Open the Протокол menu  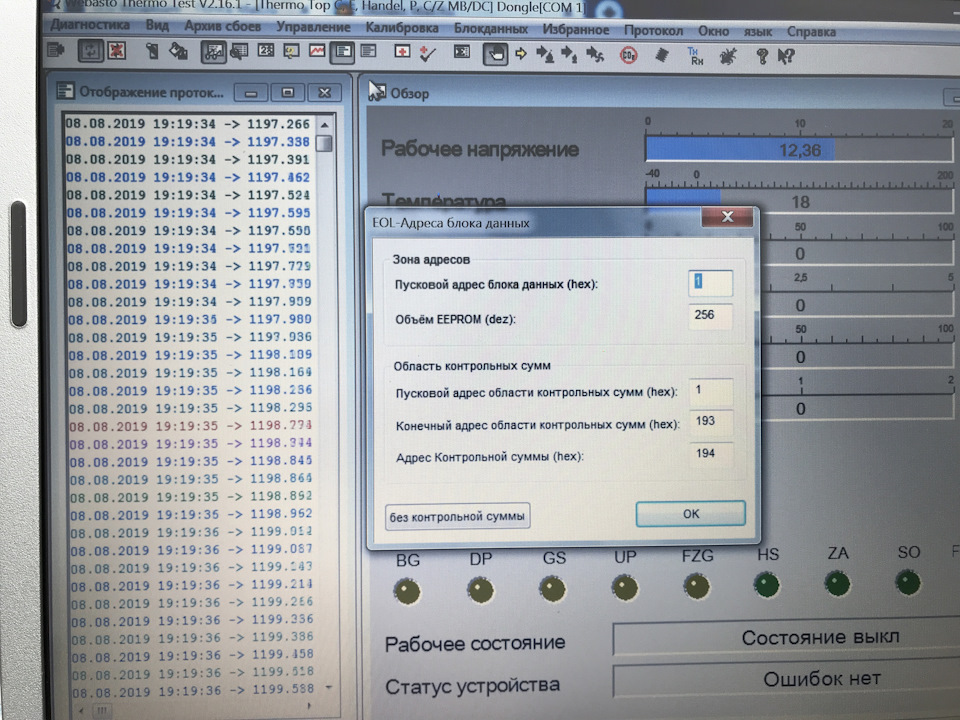point(654,30)
